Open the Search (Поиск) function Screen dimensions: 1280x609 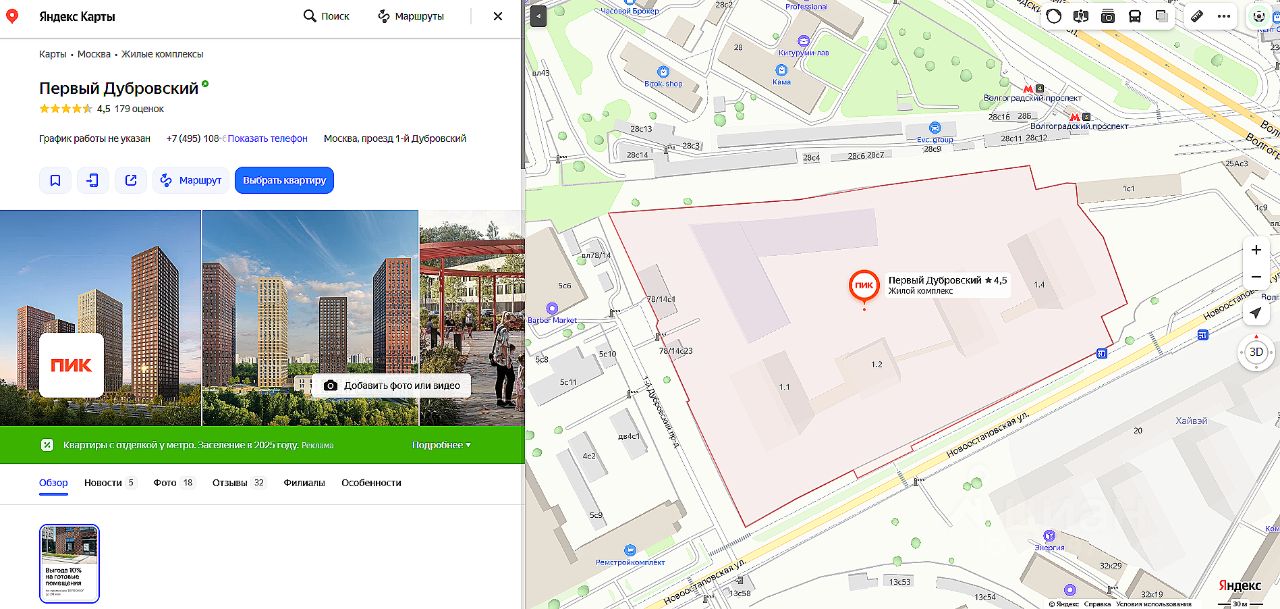coord(326,16)
